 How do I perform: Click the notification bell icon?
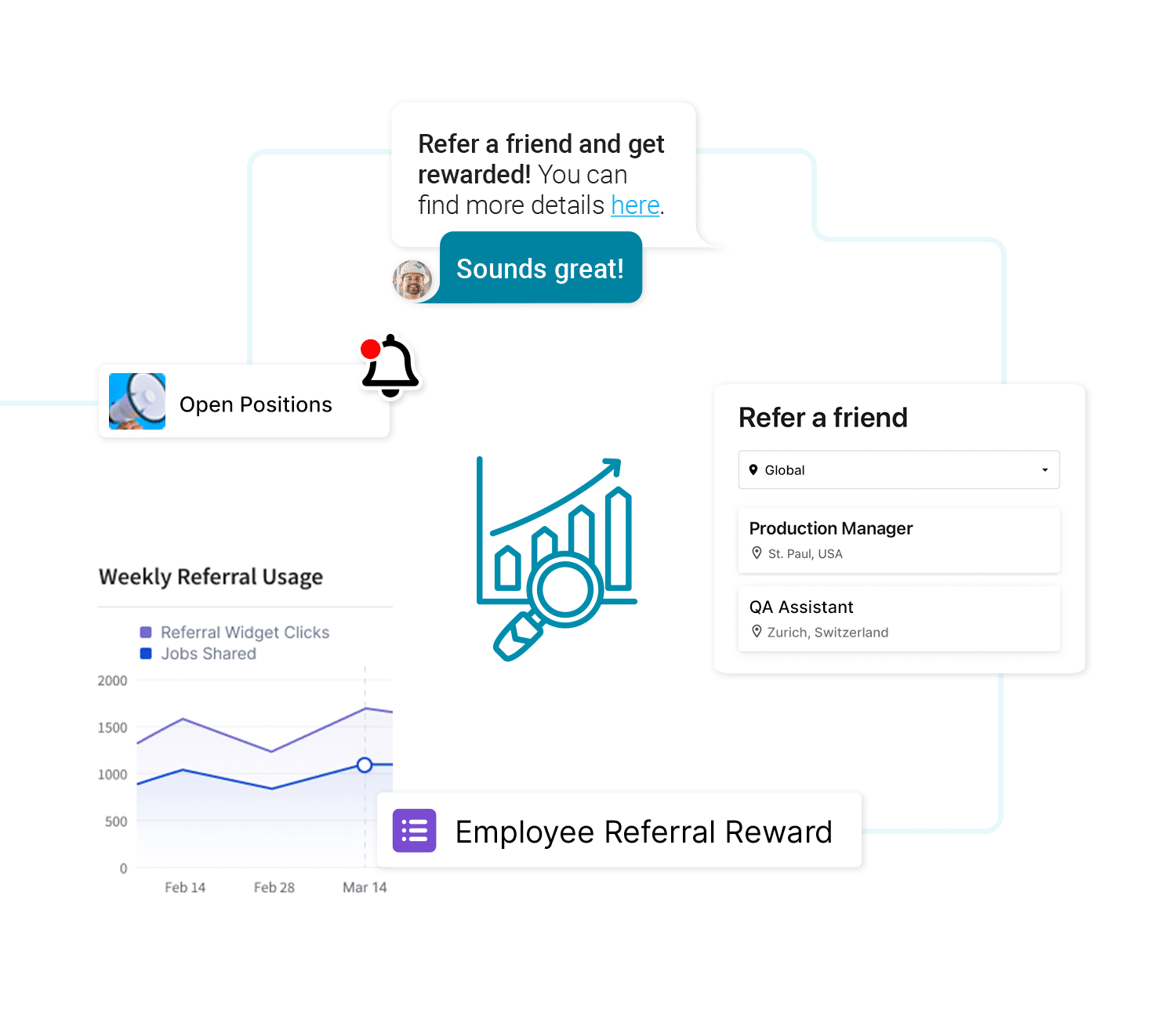[390, 366]
